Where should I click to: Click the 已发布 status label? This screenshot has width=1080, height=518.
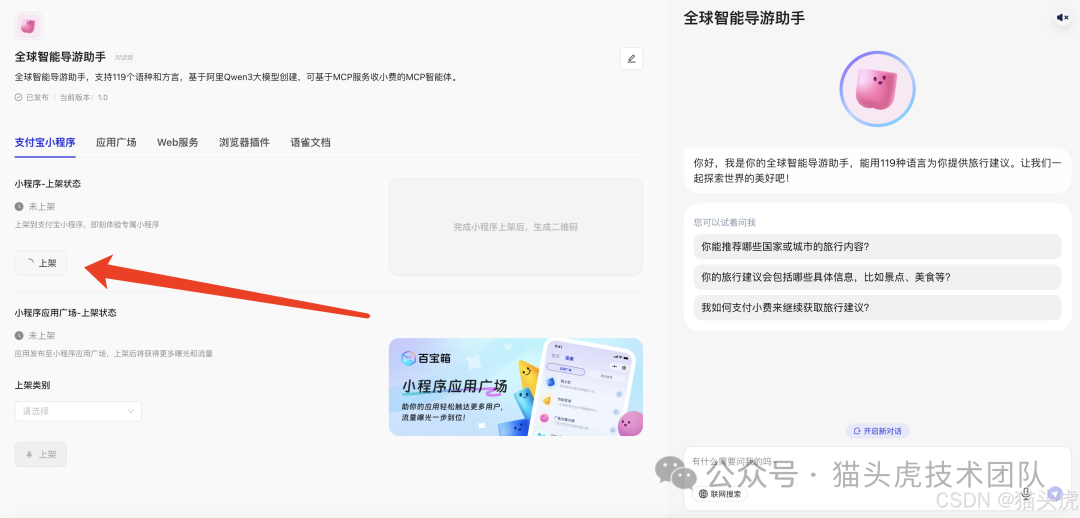tap(32, 97)
